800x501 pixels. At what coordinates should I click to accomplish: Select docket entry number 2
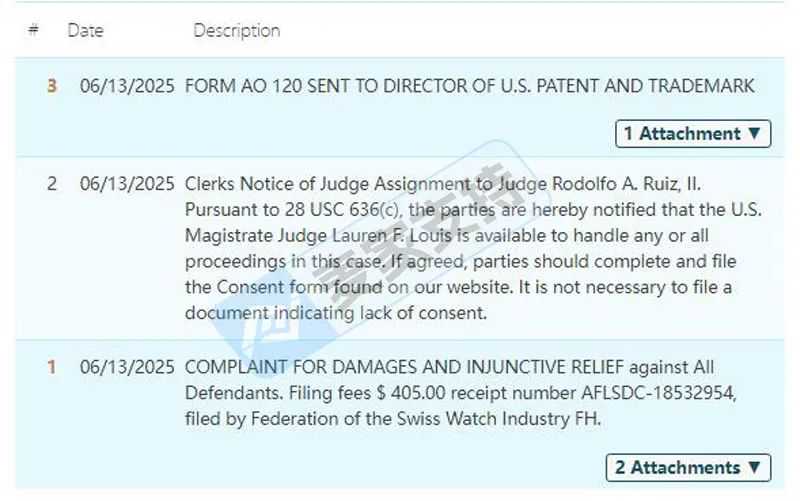[x=52, y=184]
